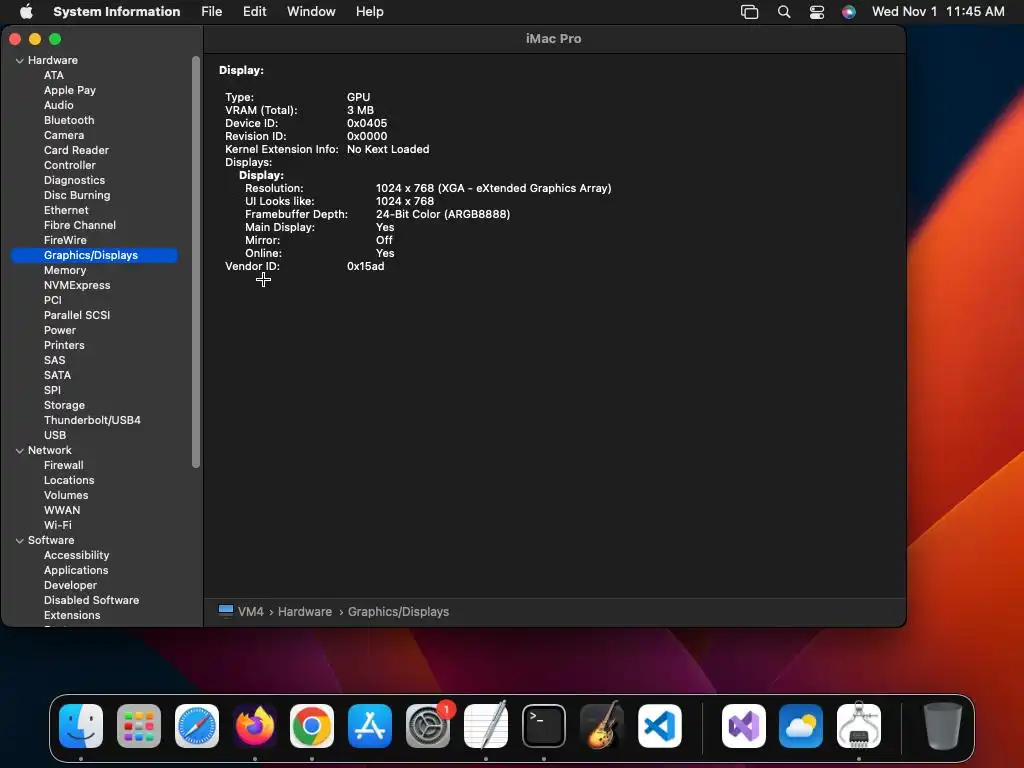Open the File menu

click(212, 12)
